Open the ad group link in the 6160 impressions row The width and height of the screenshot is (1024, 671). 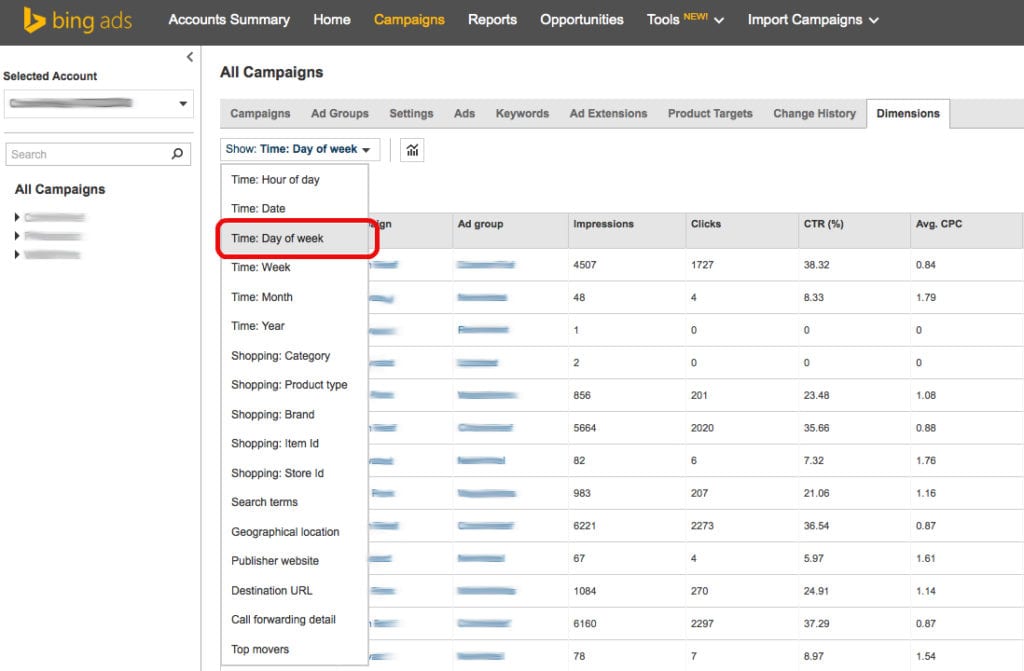coord(484,624)
